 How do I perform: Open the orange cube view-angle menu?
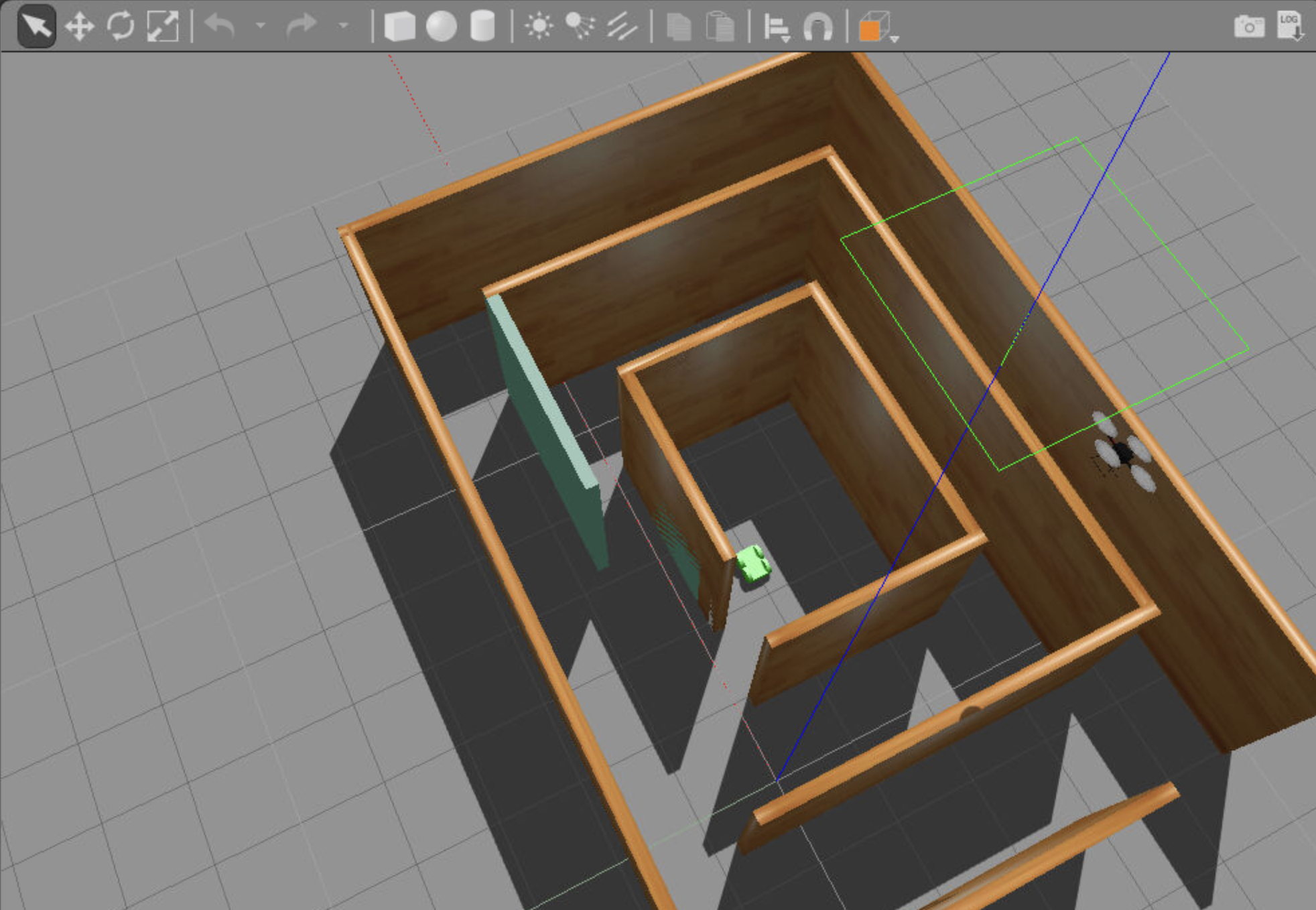pyautogui.click(x=876, y=28)
